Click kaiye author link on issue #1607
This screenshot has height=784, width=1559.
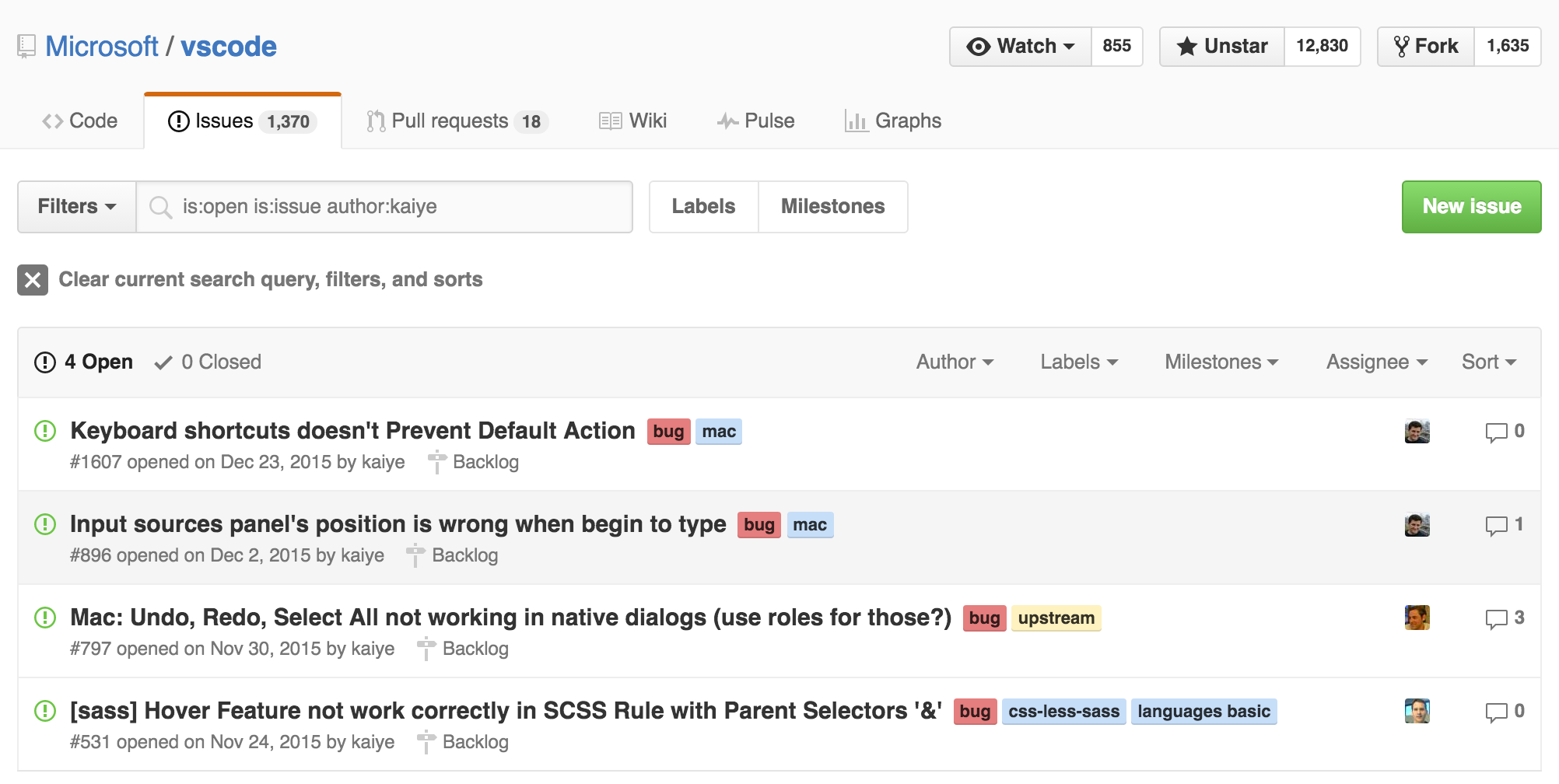click(x=384, y=462)
